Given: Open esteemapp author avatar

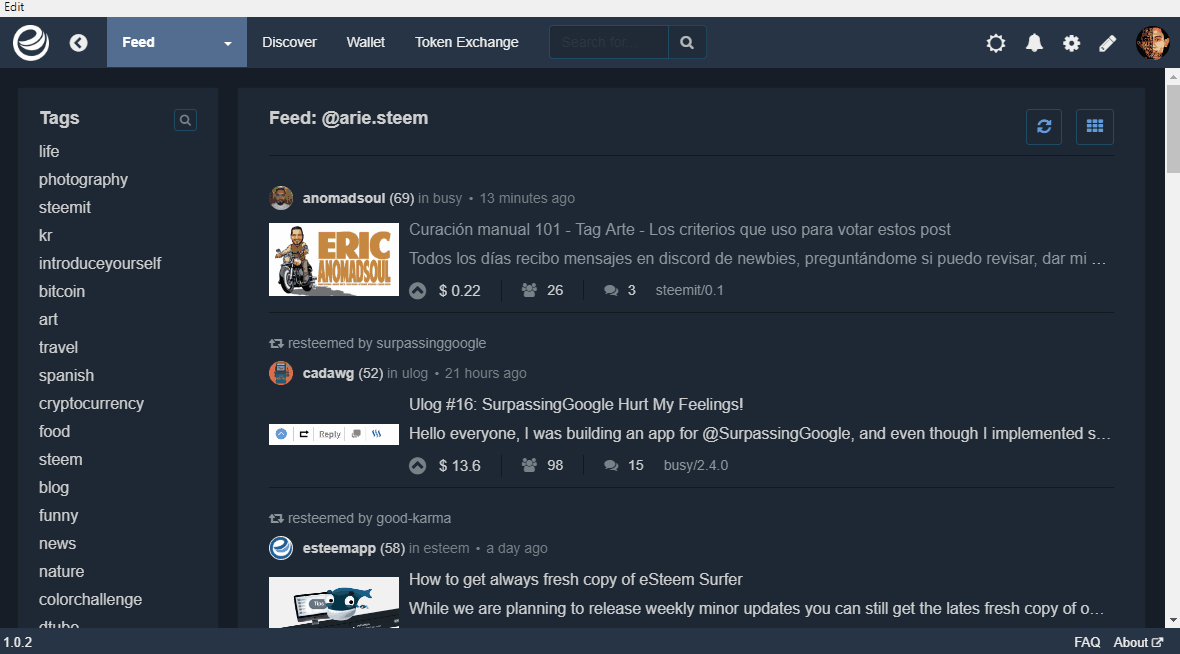Looking at the screenshot, I should click(281, 548).
